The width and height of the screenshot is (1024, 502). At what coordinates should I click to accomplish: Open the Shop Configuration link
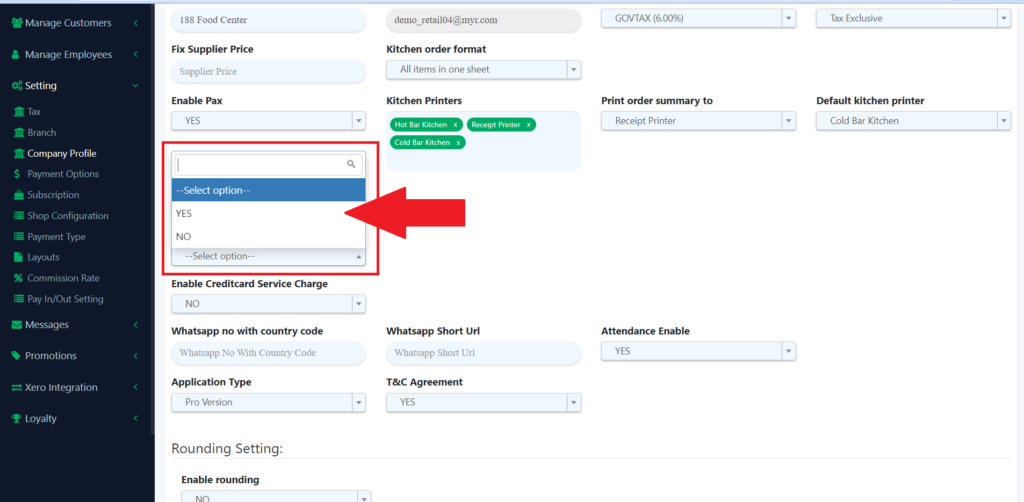[x=67, y=216]
